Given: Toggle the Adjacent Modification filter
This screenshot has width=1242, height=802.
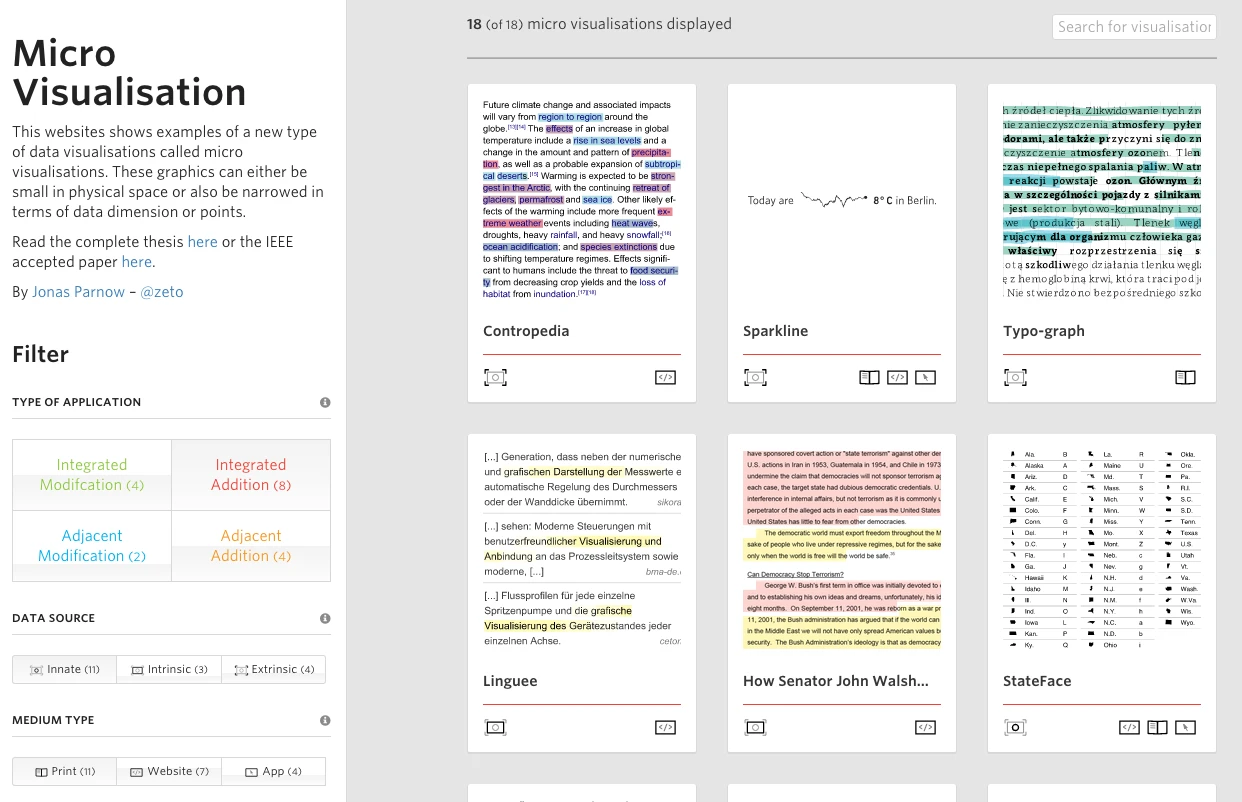Looking at the screenshot, I should point(92,546).
